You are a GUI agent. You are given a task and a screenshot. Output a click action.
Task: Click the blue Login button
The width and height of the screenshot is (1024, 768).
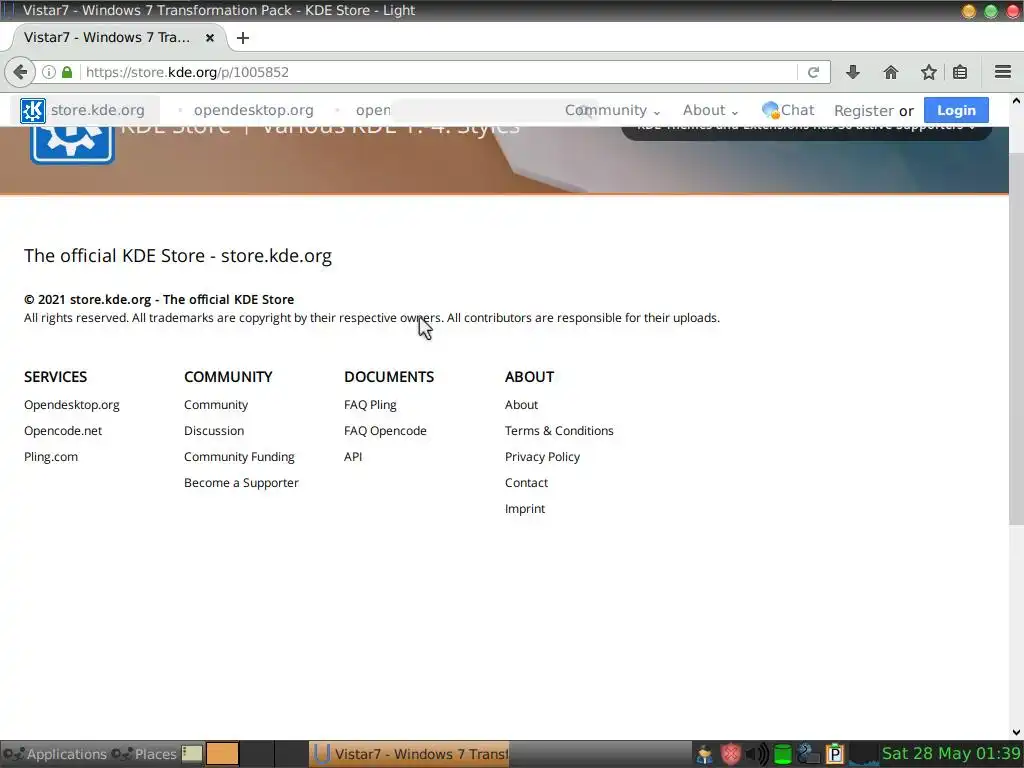(956, 110)
